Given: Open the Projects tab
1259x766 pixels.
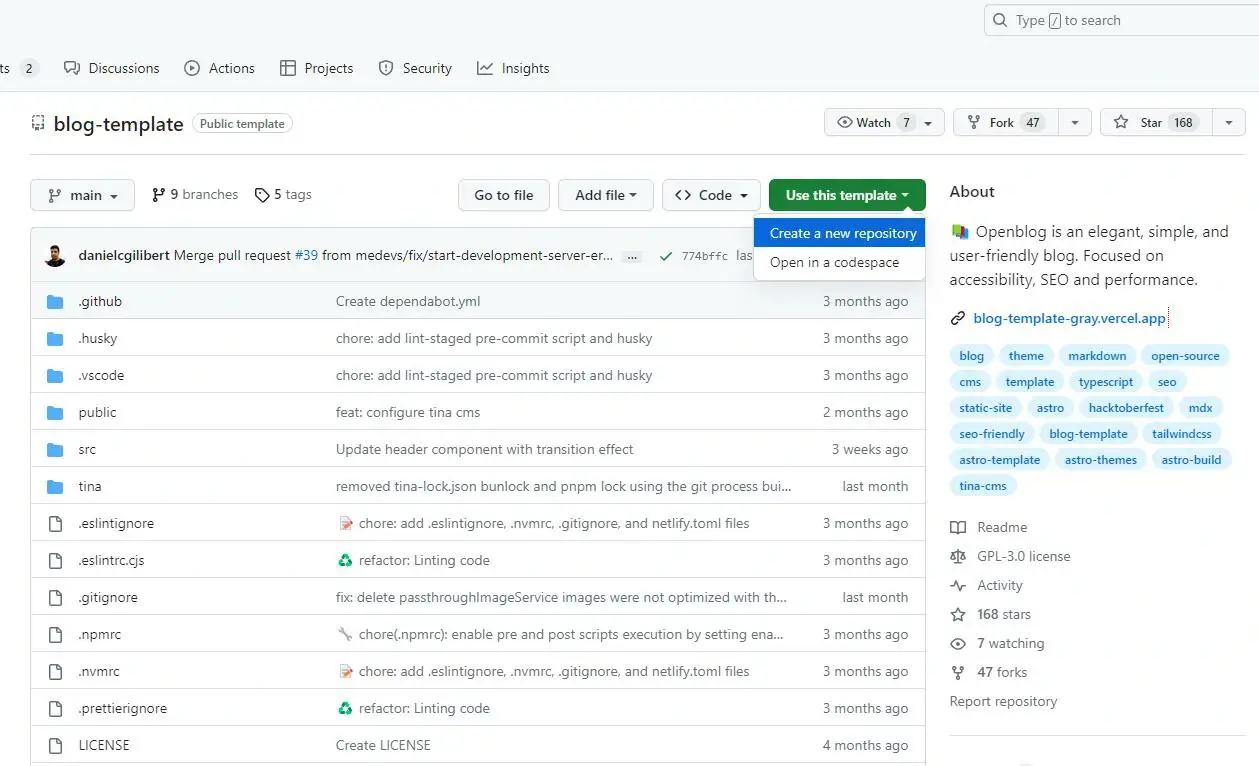Looking at the screenshot, I should (316, 68).
